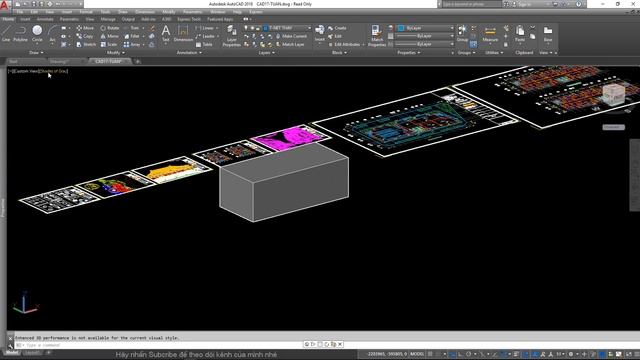640x360 pixels.
Task: Click the ViewCube in viewport
Action: 614,95
